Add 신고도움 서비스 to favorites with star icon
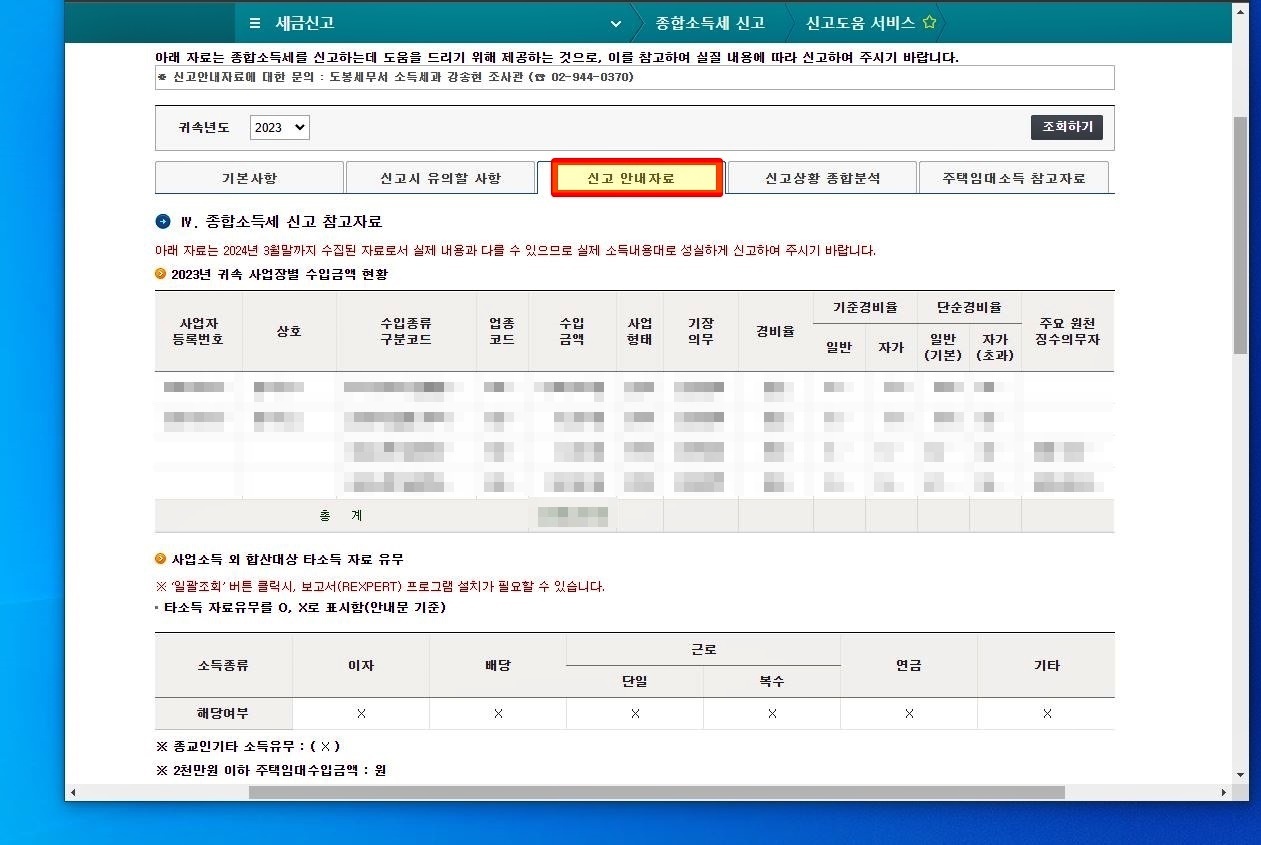The width and height of the screenshot is (1261, 845). click(x=929, y=22)
